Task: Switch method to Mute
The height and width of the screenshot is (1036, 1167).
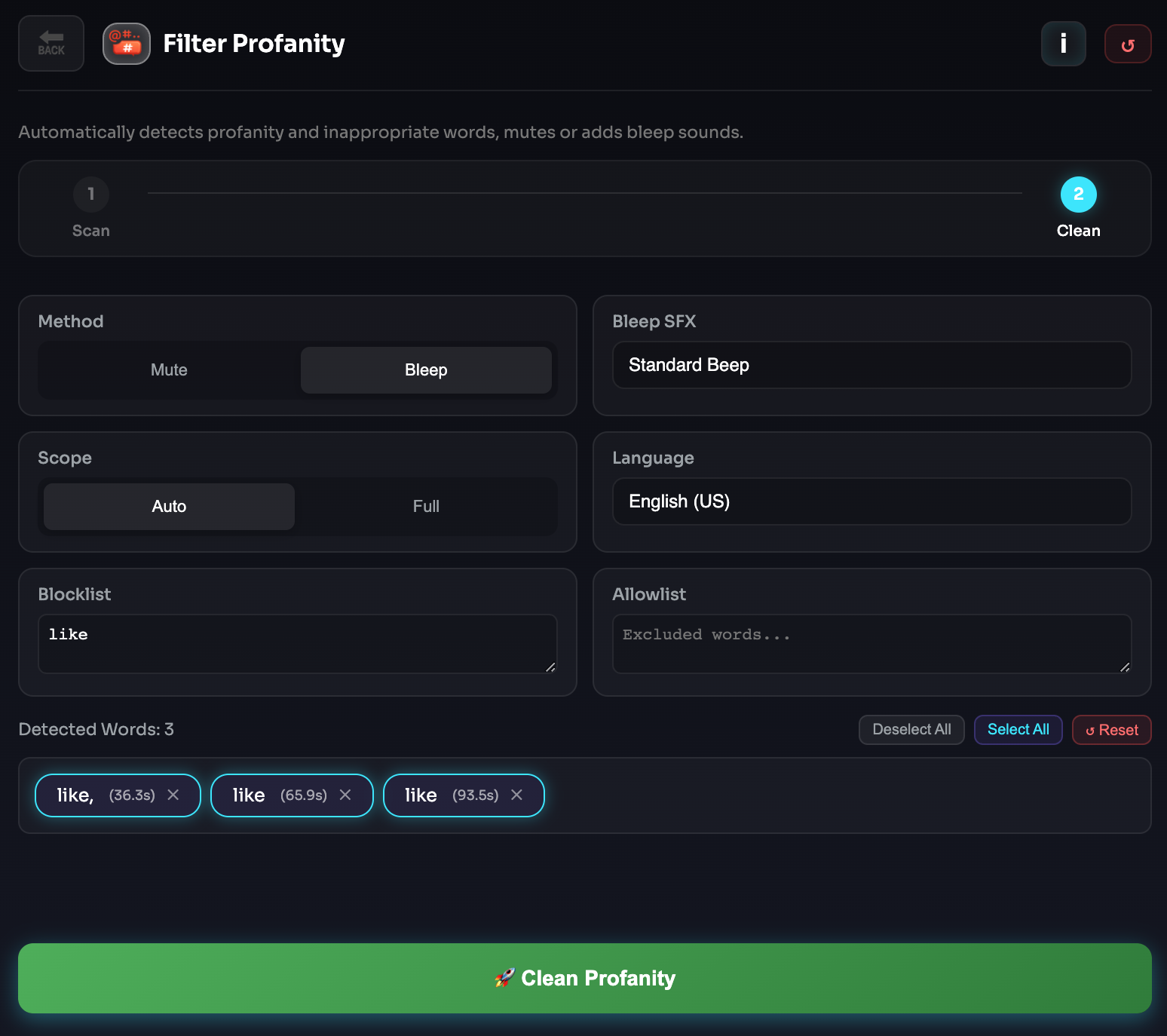Action: [169, 370]
